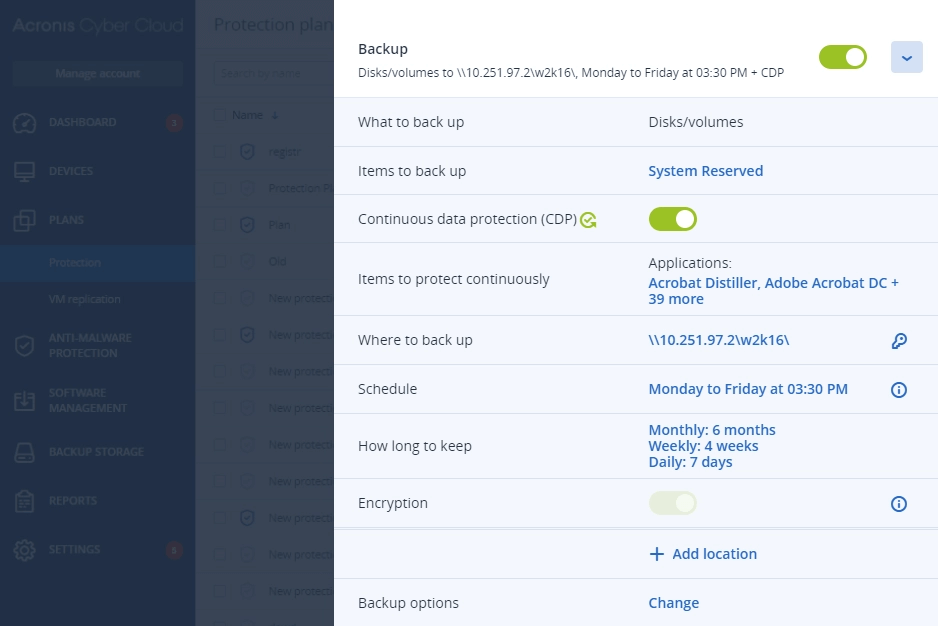Open the How long to keep retention settings
938x626 pixels.
(x=712, y=446)
